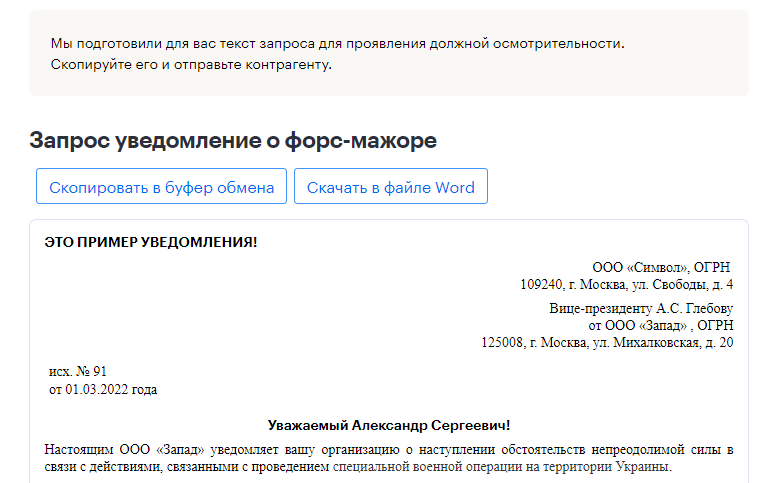
Task: Click the "Скопировать в буфер обмена" button
Action: [x=161, y=187]
